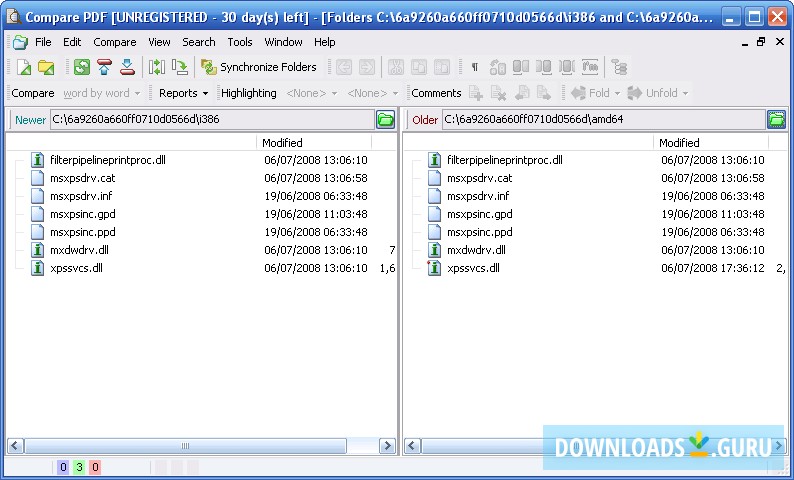Image resolution: width=794 pixels, height=480 pixels.
Task: Open the Help menu
Action: [x=324, y=42]
